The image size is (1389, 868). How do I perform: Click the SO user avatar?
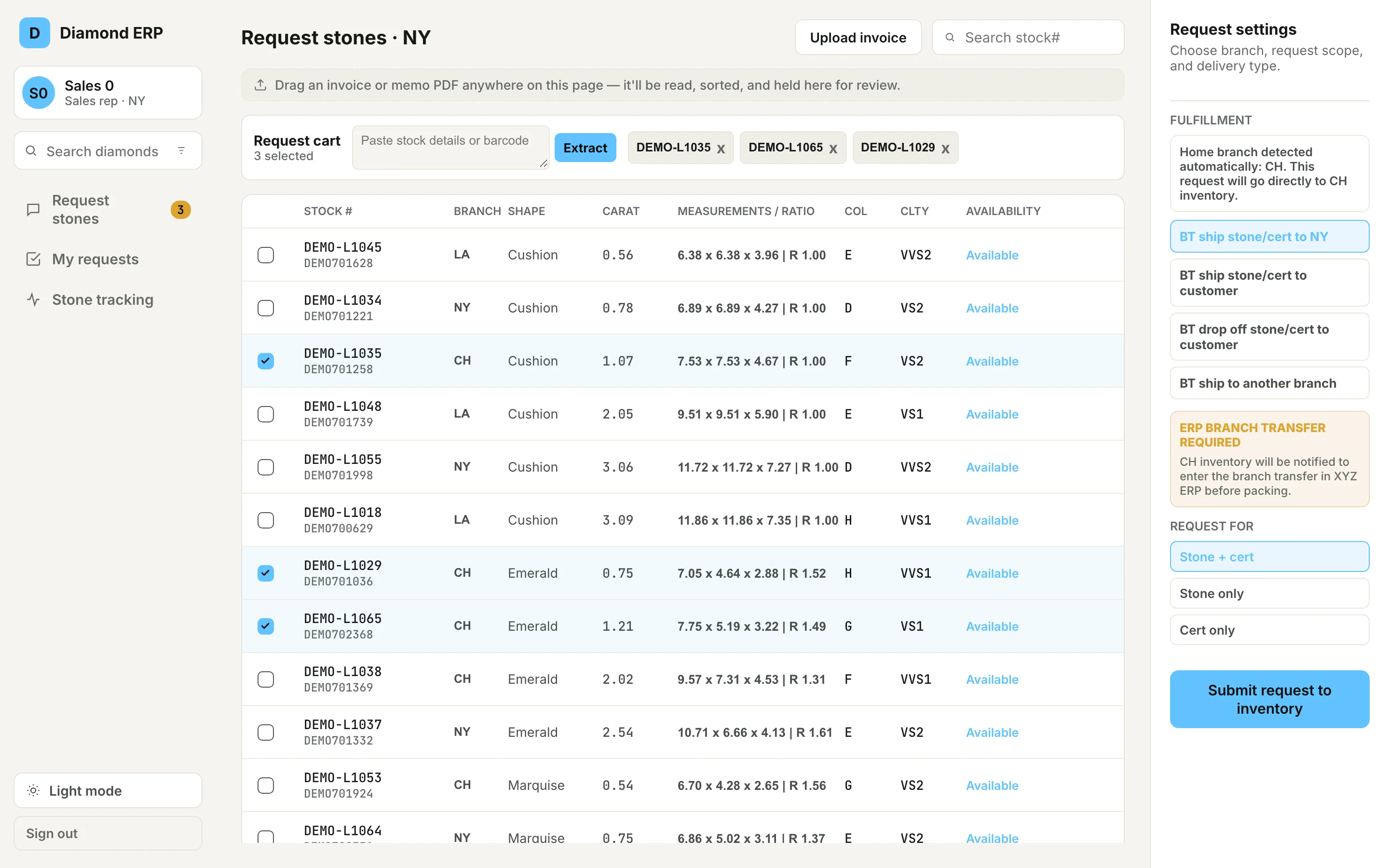pos(39,93)
